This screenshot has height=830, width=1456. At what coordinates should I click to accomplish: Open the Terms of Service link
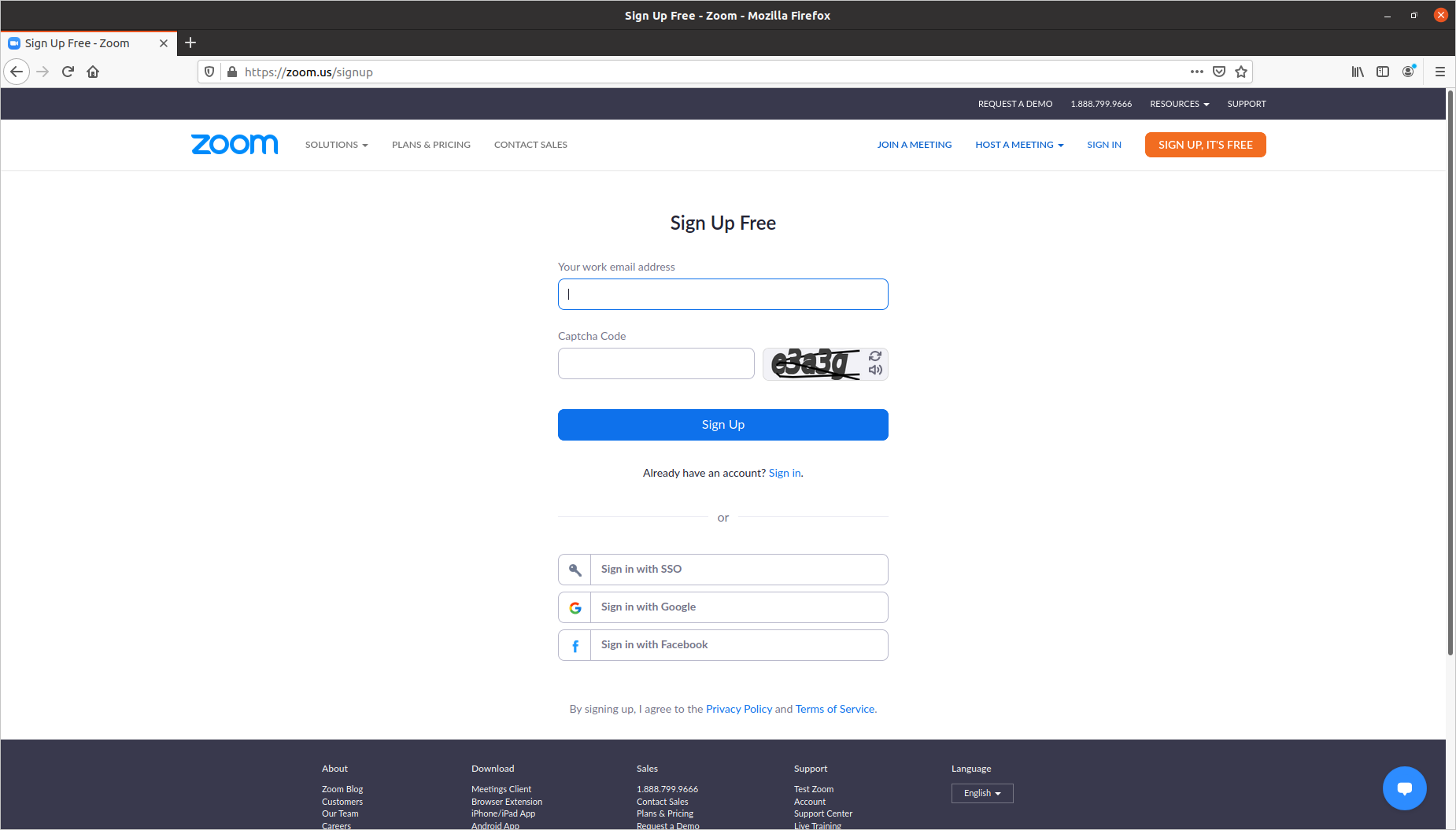point(835,709)
